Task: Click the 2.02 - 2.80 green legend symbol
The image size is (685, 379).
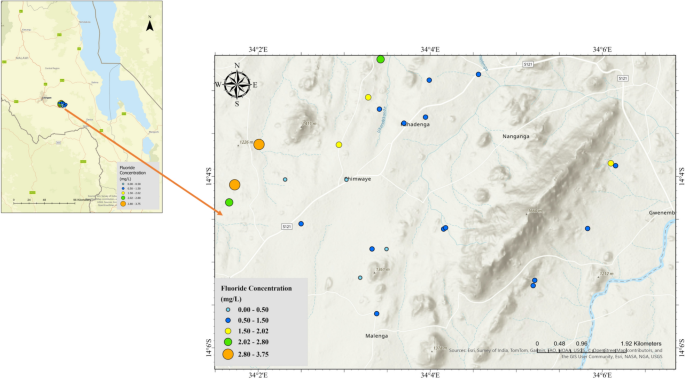Action: (228, 342)
